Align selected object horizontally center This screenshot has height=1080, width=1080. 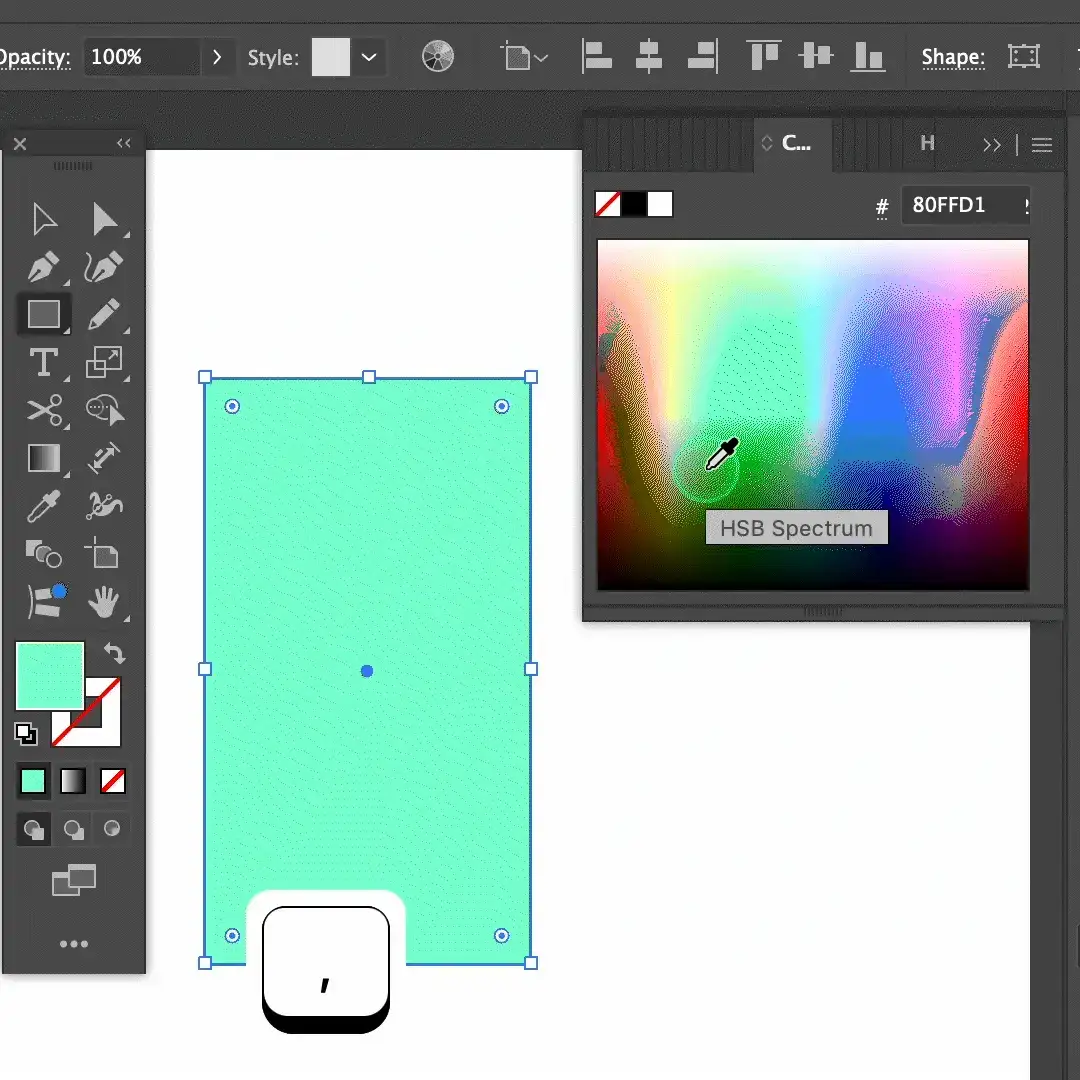point(648,56)
